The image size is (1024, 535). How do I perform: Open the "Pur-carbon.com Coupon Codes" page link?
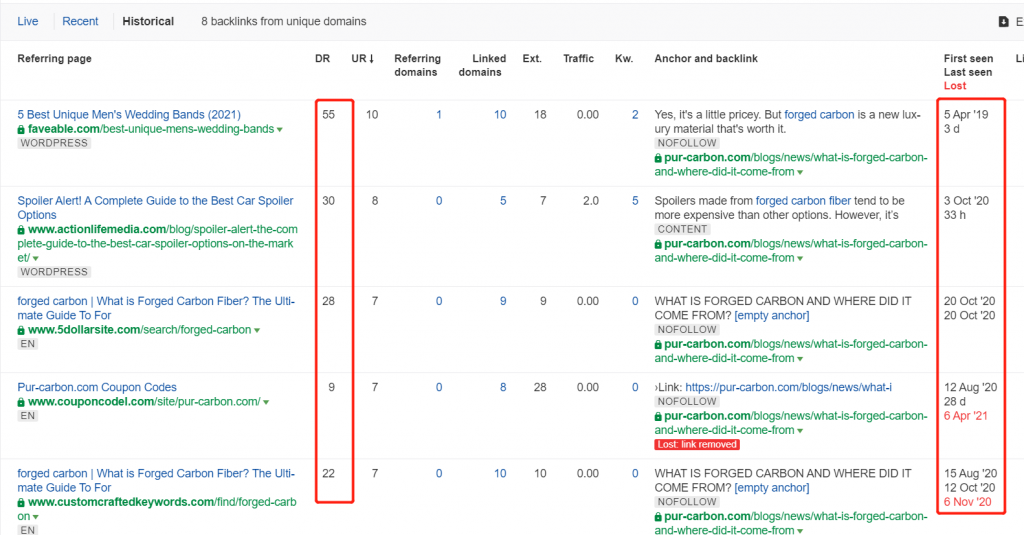click(x=97, y=387)
